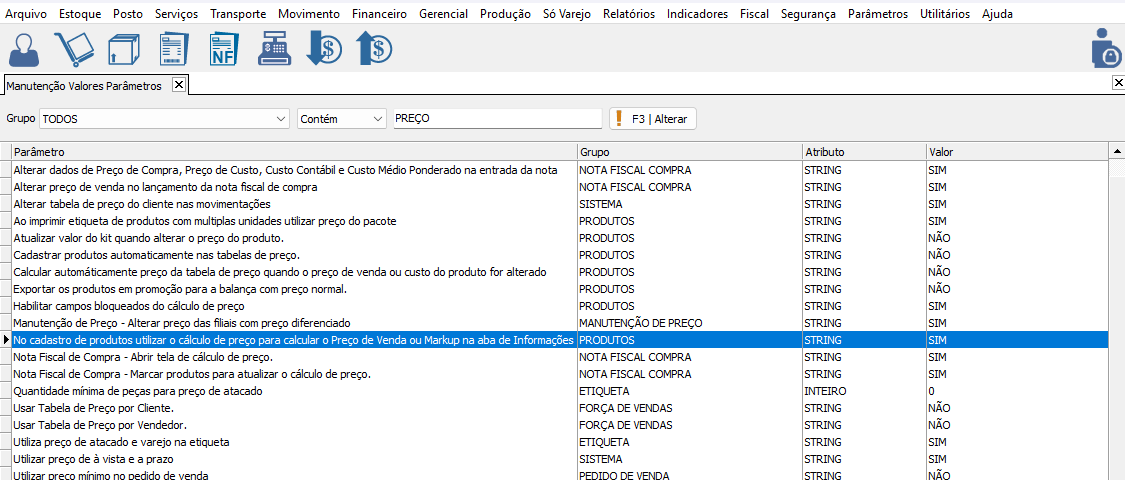Viewport: 1125px width, 480px height.
Task: Open the dollar up-arrow icon
Action: [x=374, y=49]
